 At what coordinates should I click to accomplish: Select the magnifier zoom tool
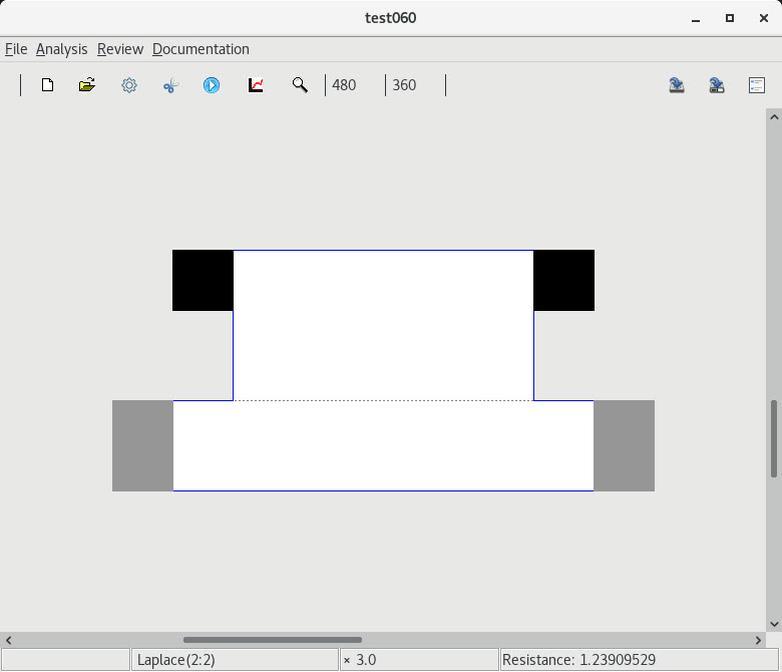click(299, 85)
